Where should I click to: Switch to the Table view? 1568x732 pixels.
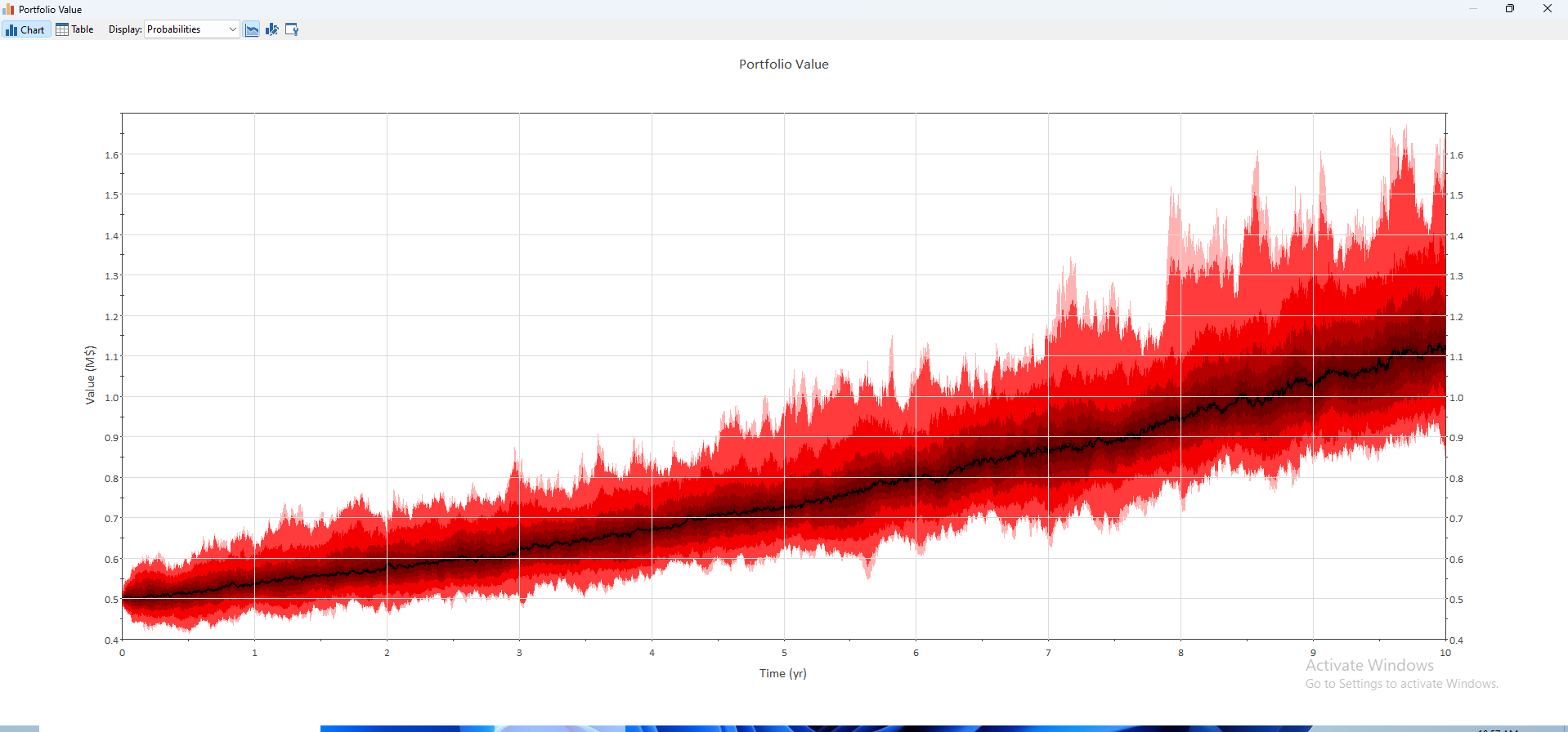click(74, 29)
